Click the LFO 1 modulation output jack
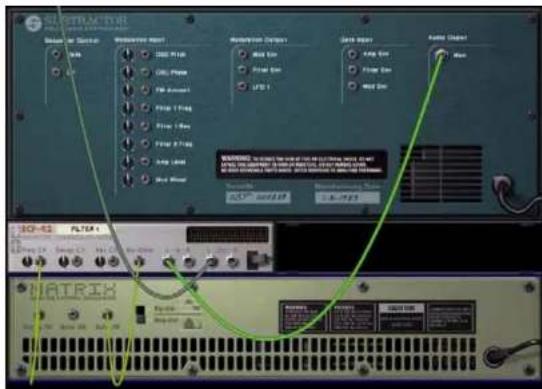 pyautogui.click(x=243, y=86)
